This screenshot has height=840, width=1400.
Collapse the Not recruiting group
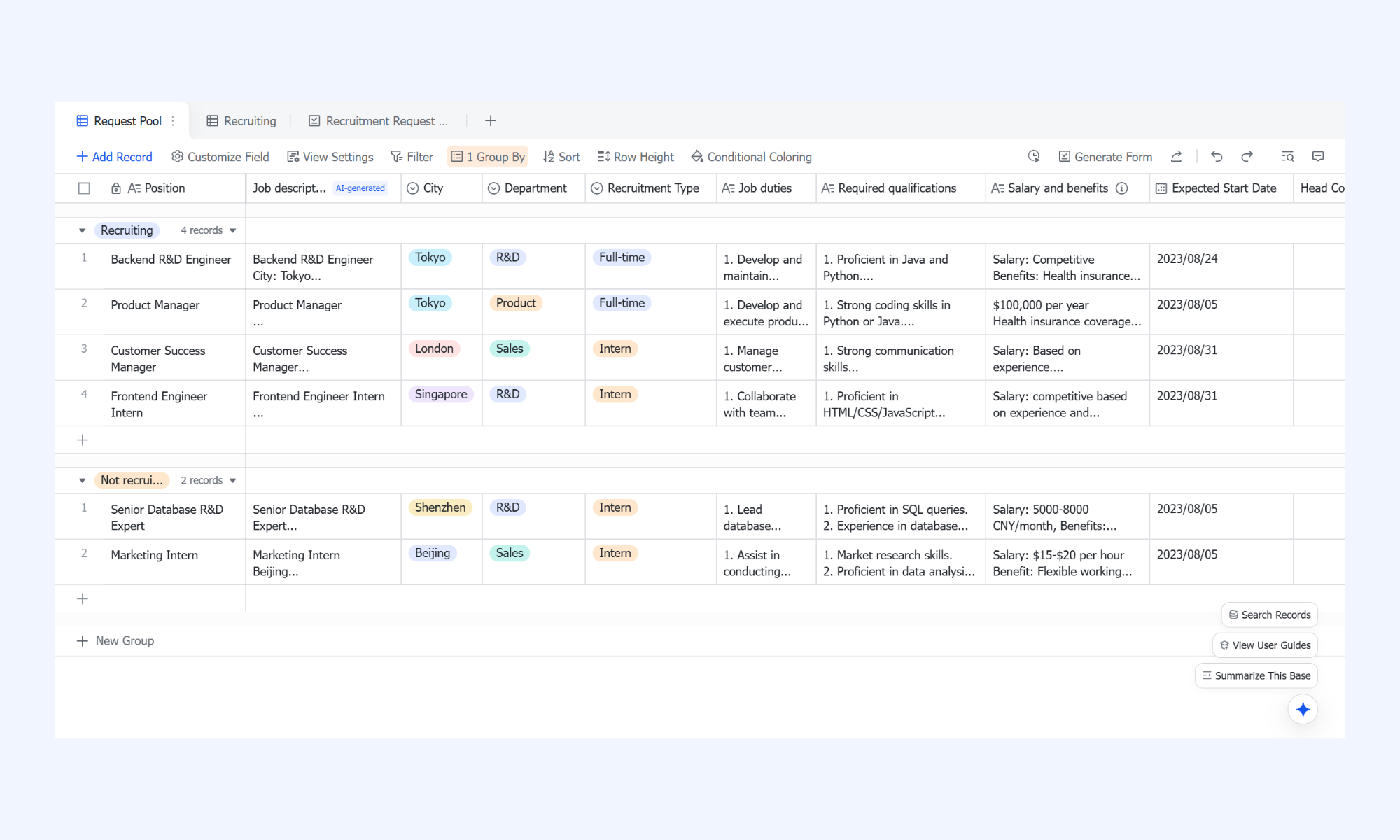(x=82, y=480)
